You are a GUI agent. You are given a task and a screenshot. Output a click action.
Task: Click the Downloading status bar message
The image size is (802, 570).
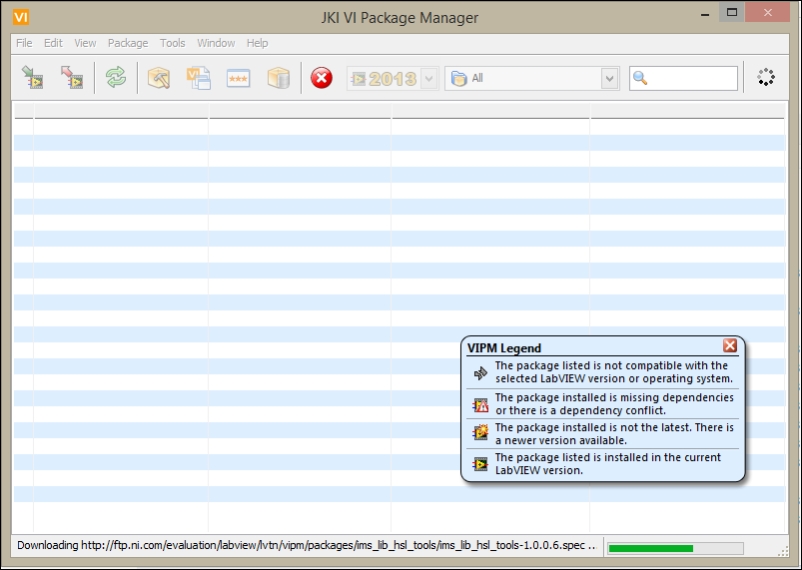[307, 545]
